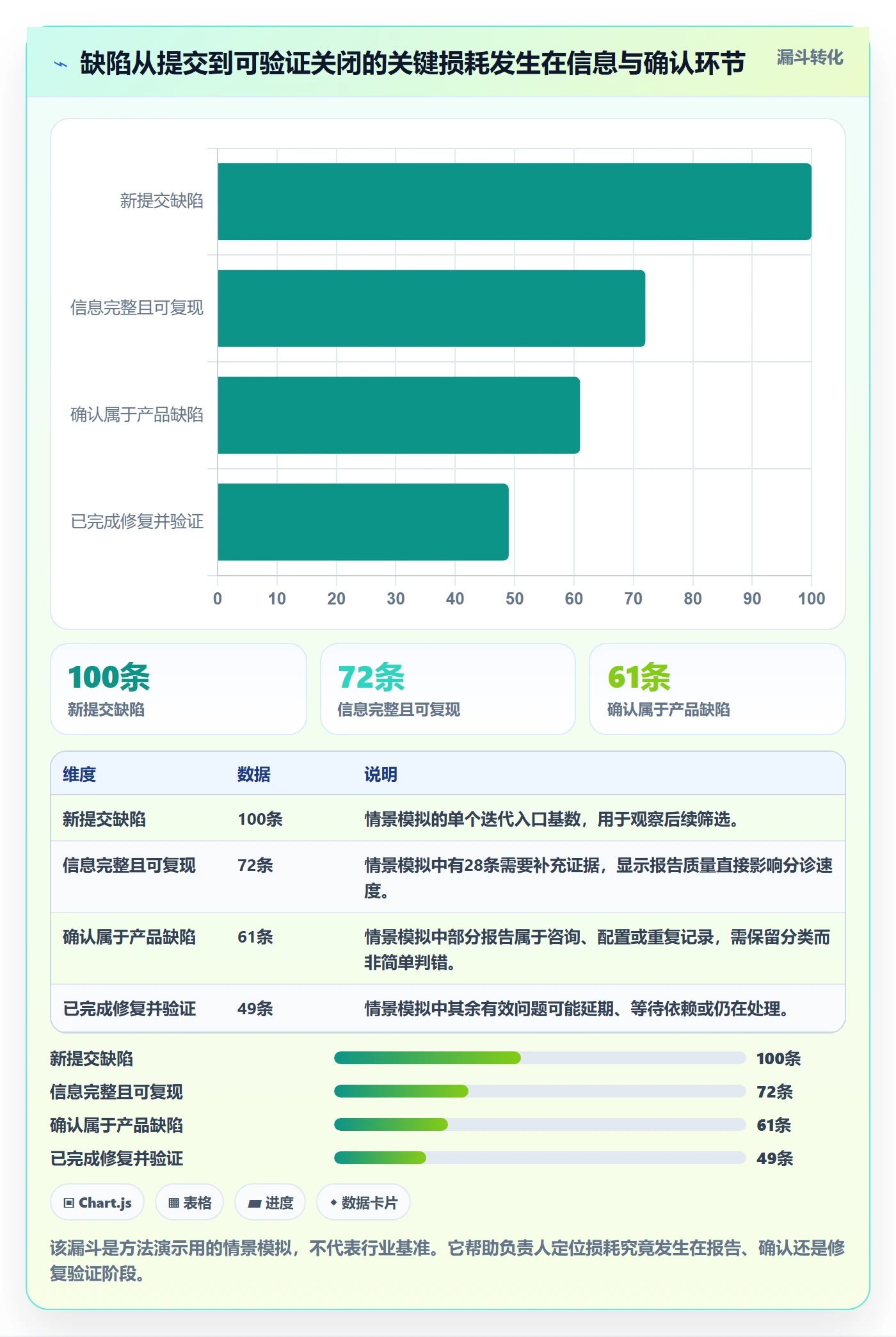This screenshot has width=896, height=1337.
Task: Click the 72条 cell in the table
Action: coord(255,865)
